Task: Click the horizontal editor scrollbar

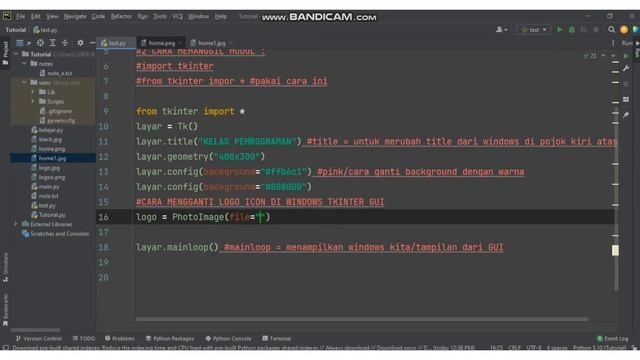Action: tap(362, 319)
